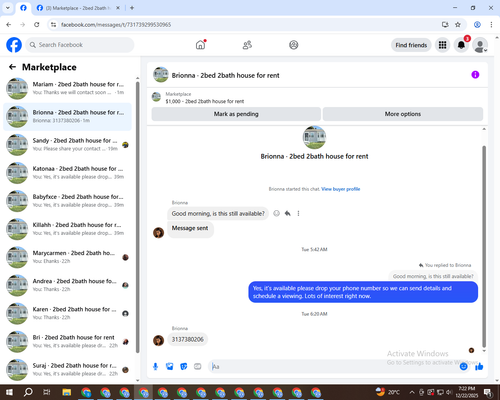Switch to the first Facebook browser tab
This screenshot has height=400, width=500.
[x=23, y=8]
